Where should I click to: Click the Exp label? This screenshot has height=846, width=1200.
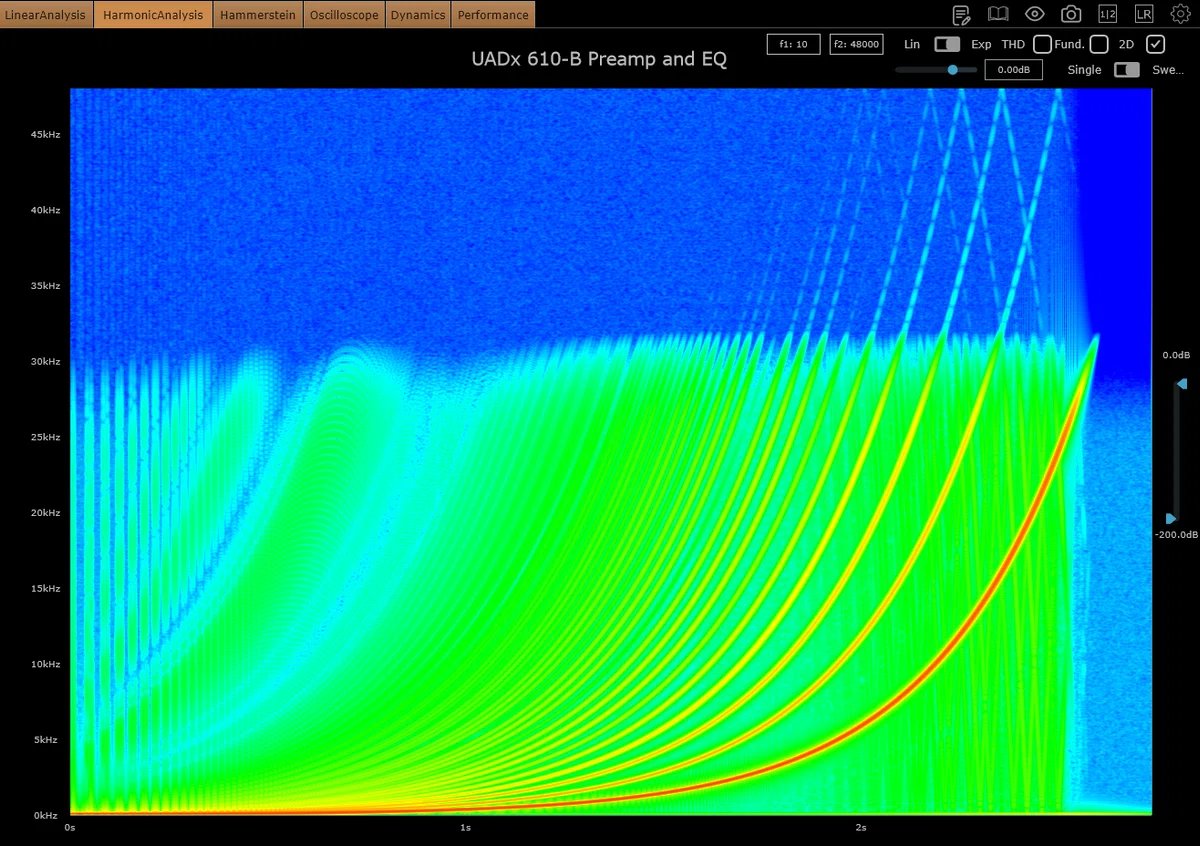(x=981, y=44)
